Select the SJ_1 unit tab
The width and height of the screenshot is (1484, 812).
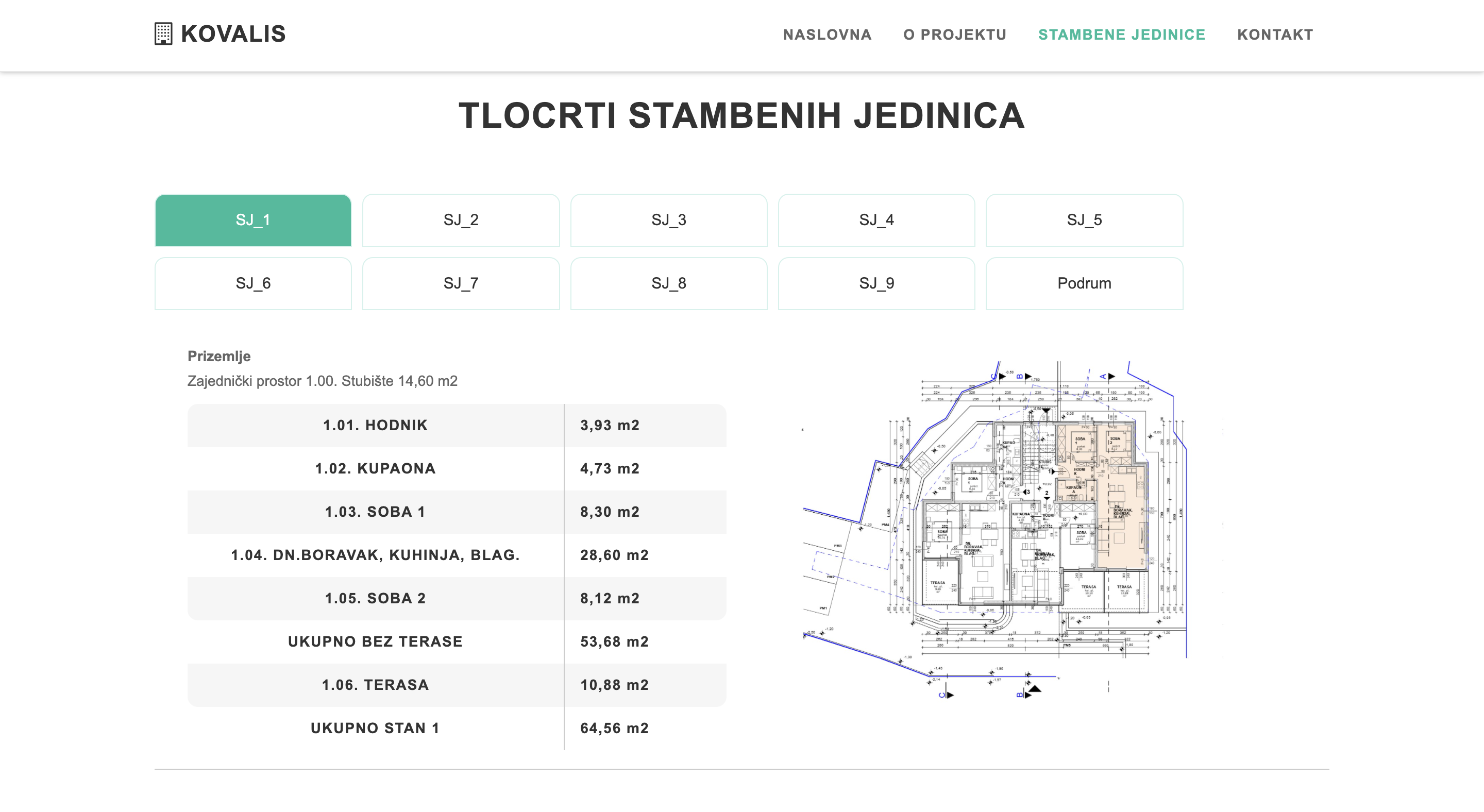coord(253,220)
